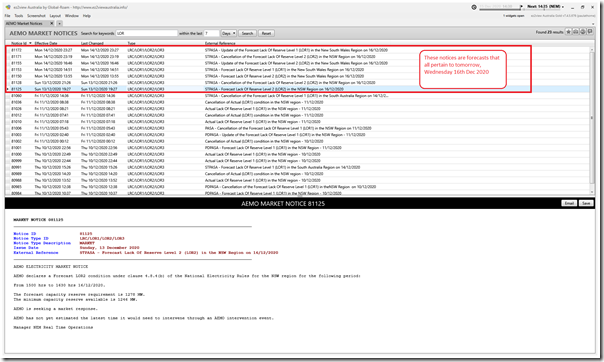
Task: Select notice row 80989
Action: tap(297, 174)
